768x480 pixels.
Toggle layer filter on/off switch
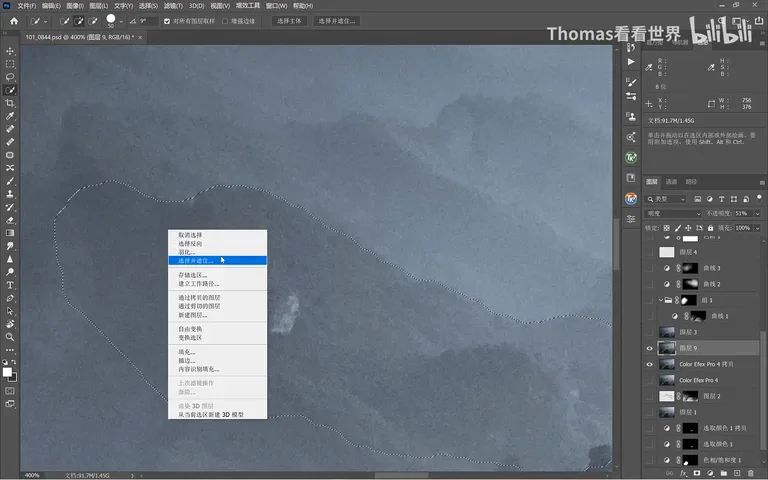pyautogui.click(x=759, y=198)
